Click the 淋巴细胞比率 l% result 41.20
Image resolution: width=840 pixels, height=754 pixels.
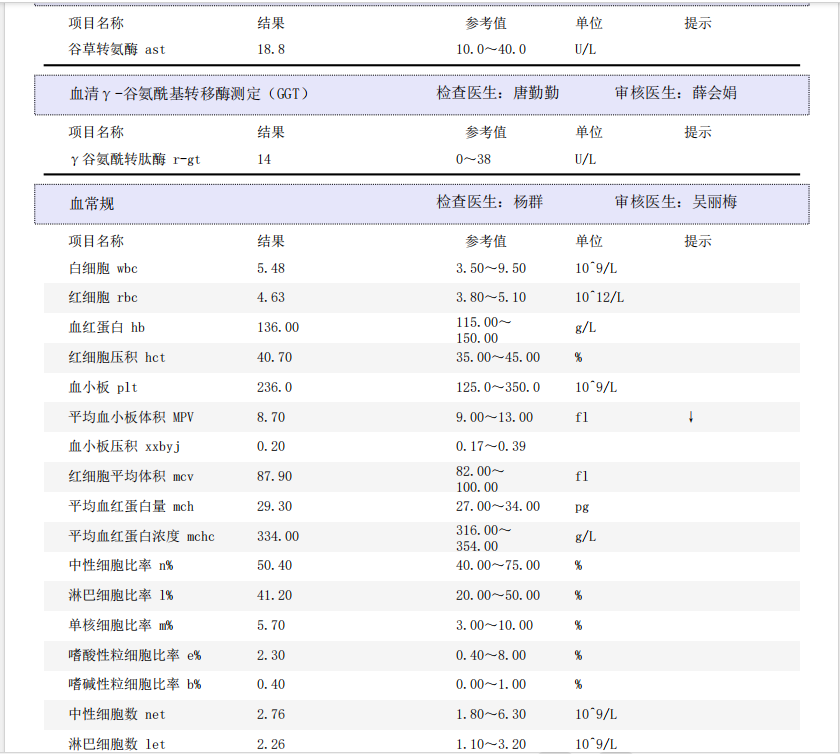[x=273, y=596]
